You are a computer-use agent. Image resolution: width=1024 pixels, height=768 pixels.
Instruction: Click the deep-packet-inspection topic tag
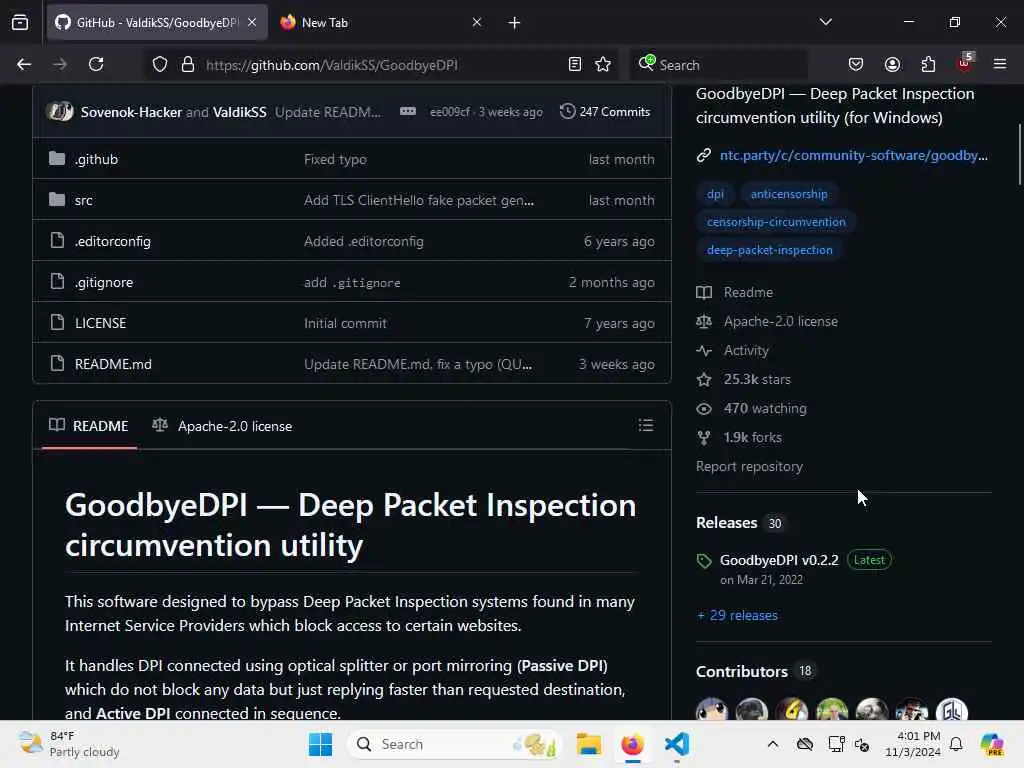[x=769, y=250]
